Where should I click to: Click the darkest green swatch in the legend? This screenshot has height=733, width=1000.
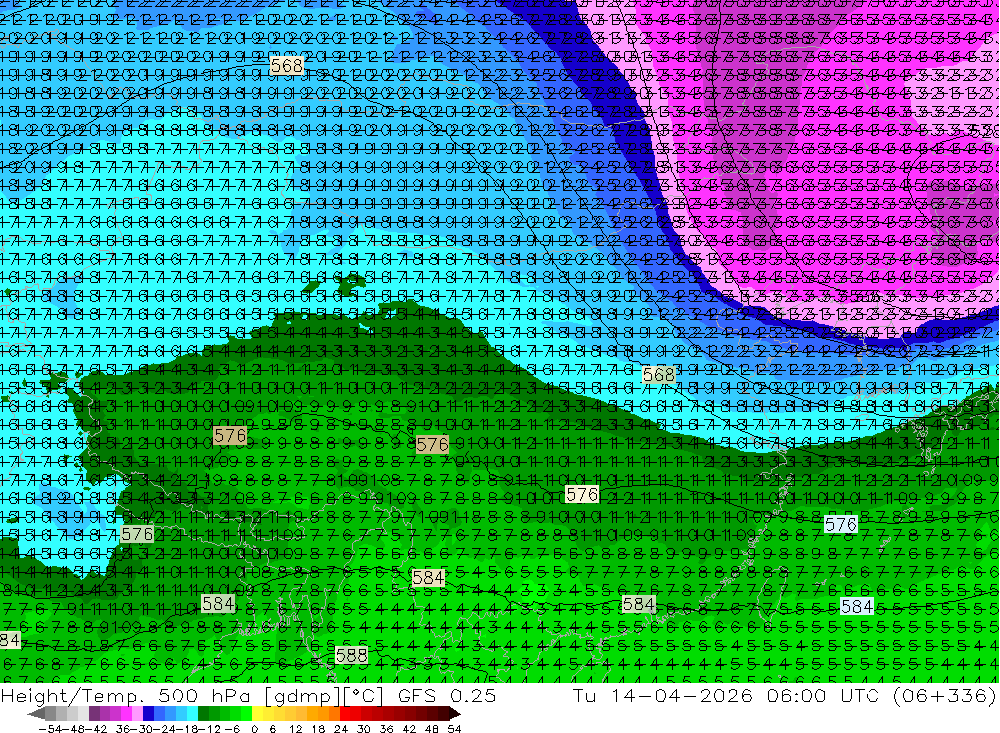point(203,714)
